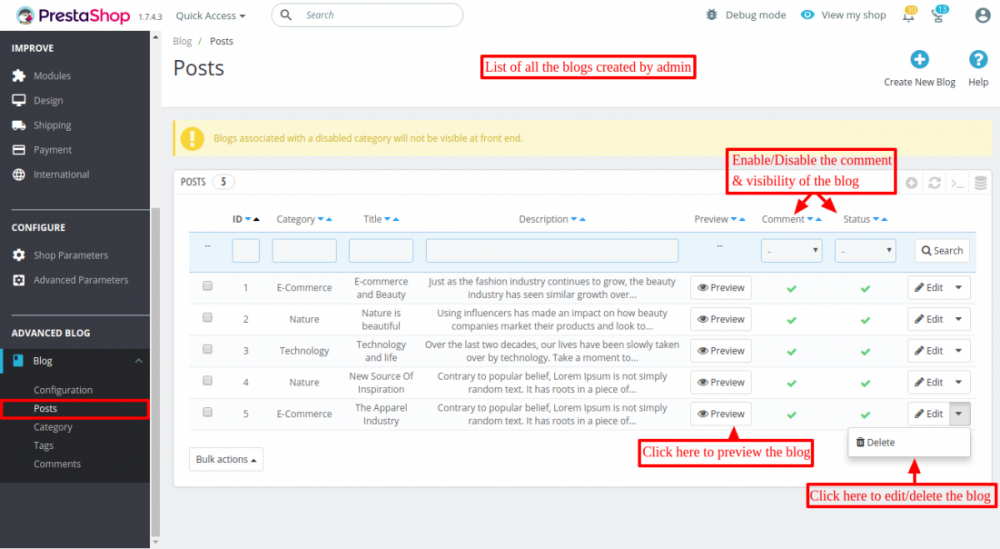The width and height of the screenshot is (1000, 549).
Task: Toggle status checkmark for The Apparel Industry post
Action: (865, 415)
